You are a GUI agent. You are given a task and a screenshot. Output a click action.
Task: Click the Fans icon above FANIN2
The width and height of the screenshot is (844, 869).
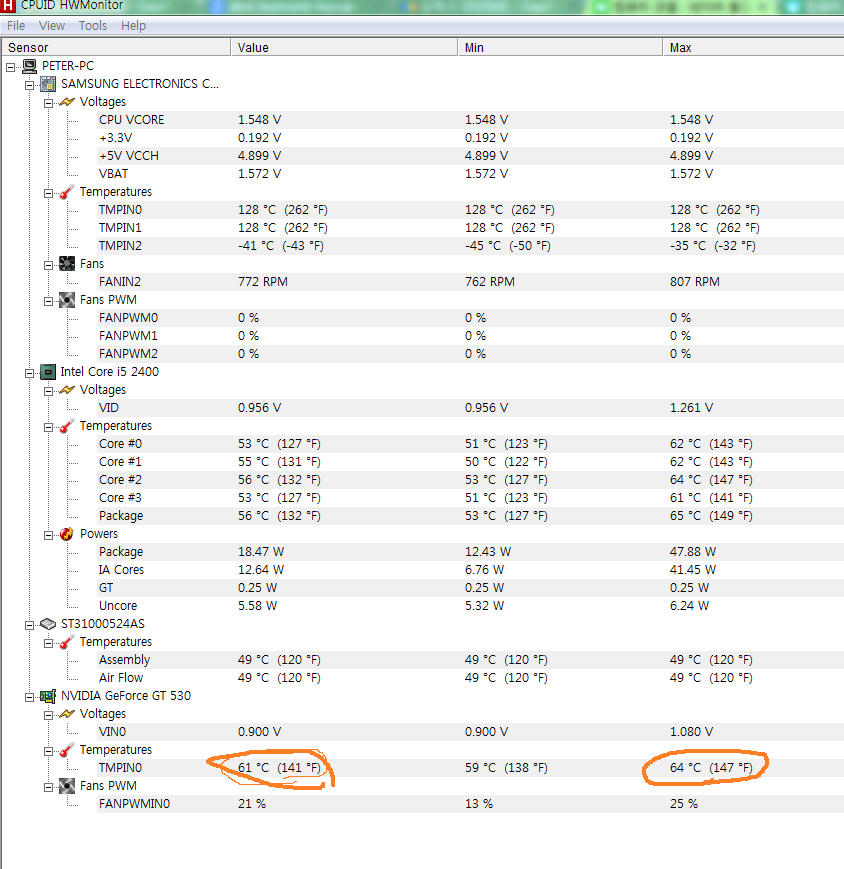tap(67, 264)
